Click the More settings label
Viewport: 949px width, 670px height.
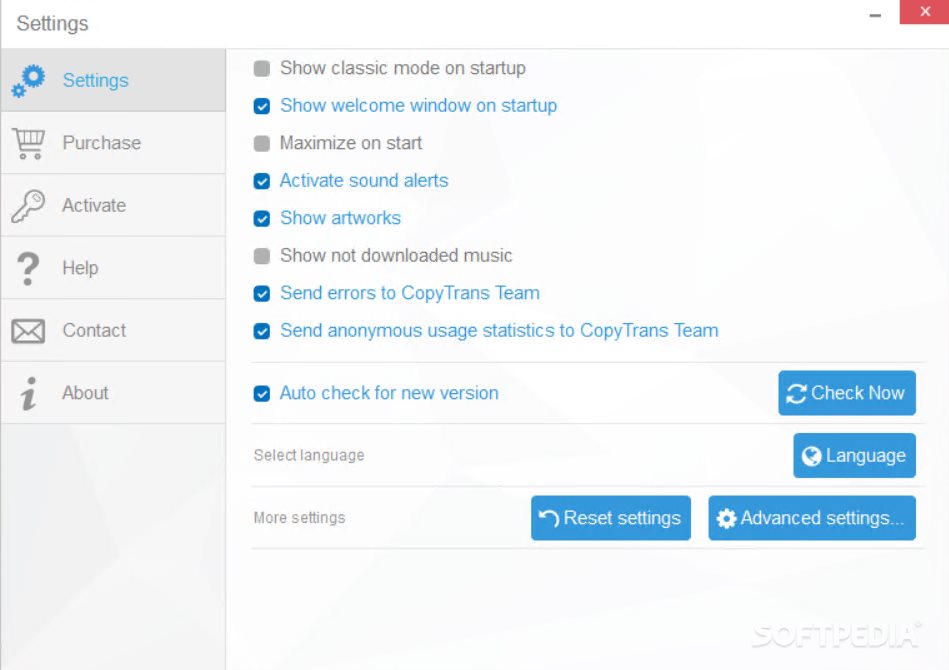(x=299, y=518)
